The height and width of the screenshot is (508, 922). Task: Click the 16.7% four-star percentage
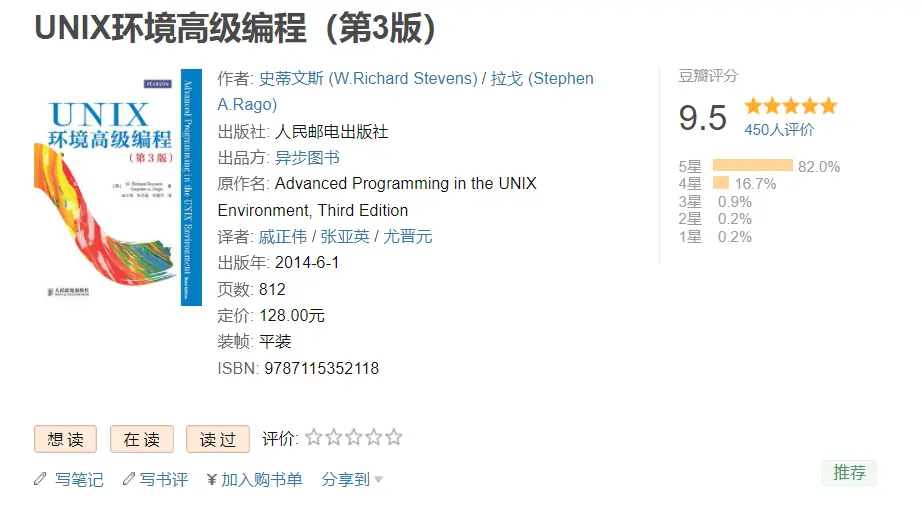tap(756, 184)
